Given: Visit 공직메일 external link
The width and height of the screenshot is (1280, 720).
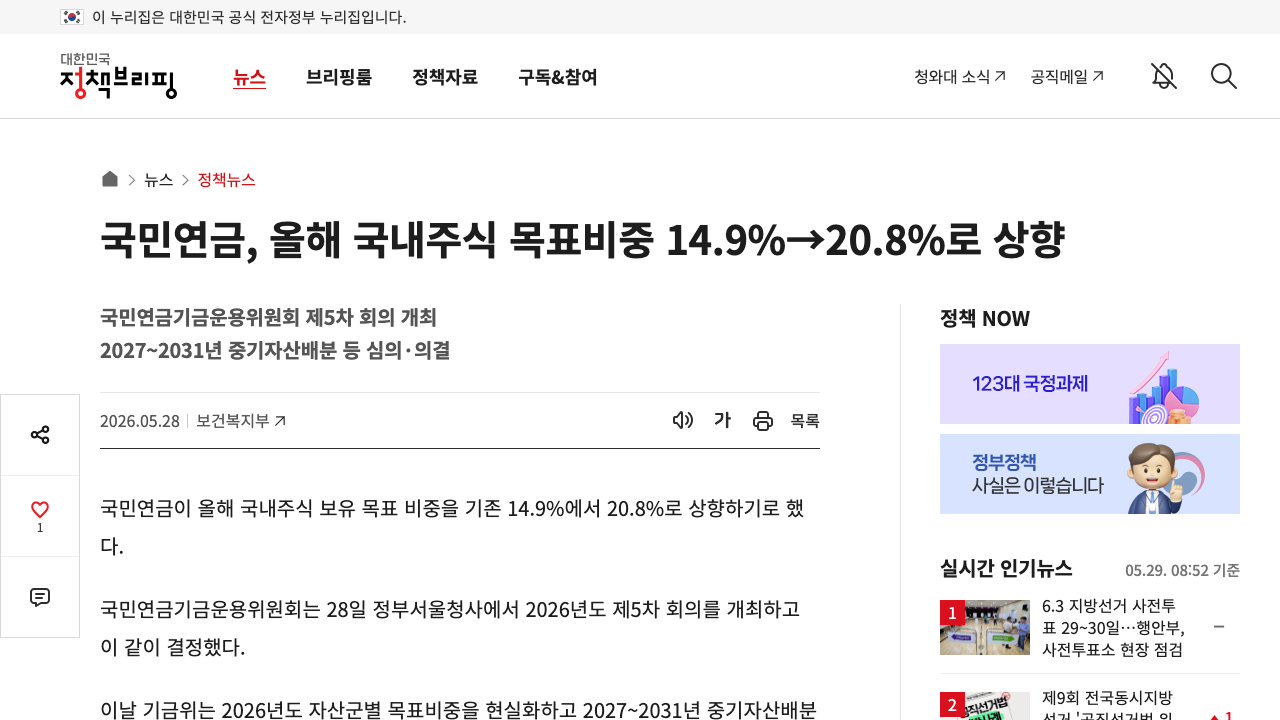Looking at the screenshot, I should pyautogui.click(x=1068, y=76).
